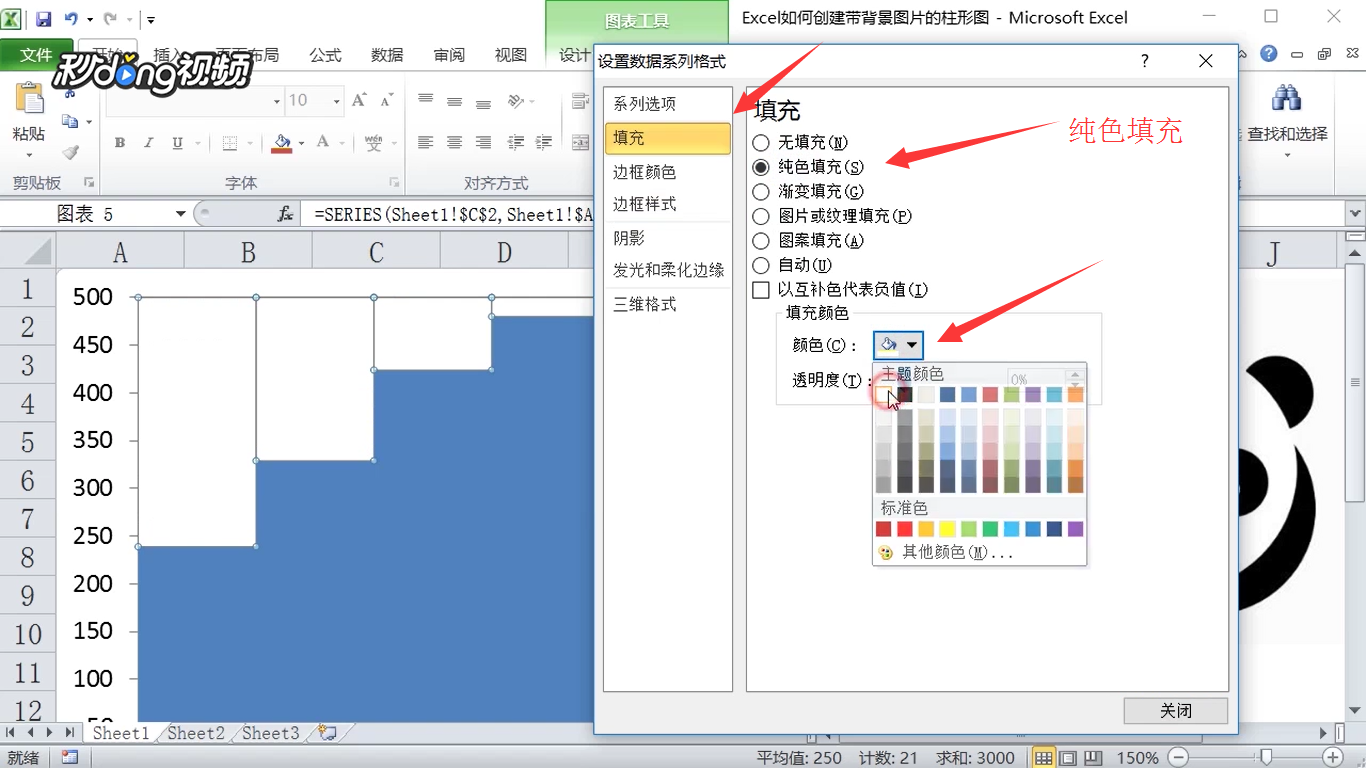Click the Copy icon in clipboard group
Viewport: 1366px width, 768px height.
pos(69,121)
